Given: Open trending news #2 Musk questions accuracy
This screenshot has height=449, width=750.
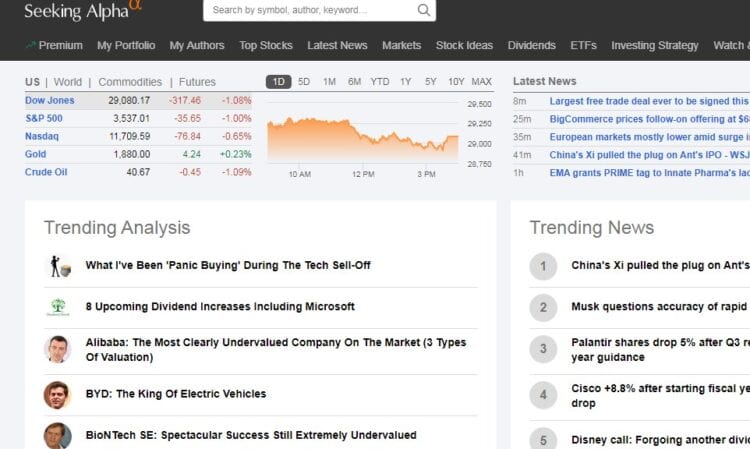Looking at the screenshot, I should [x=660, y=307].
